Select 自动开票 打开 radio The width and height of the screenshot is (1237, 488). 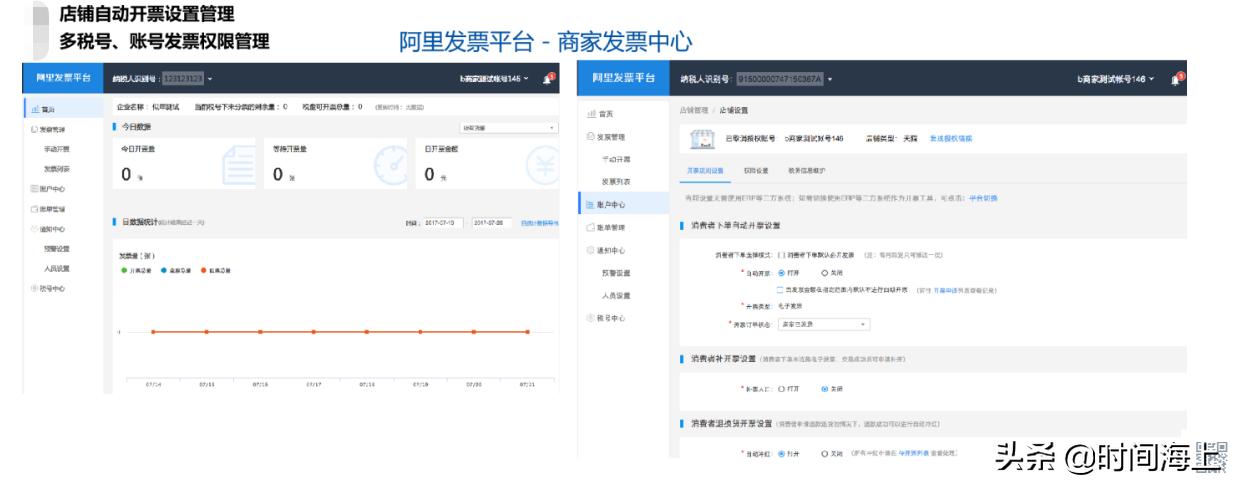(781, 272)
